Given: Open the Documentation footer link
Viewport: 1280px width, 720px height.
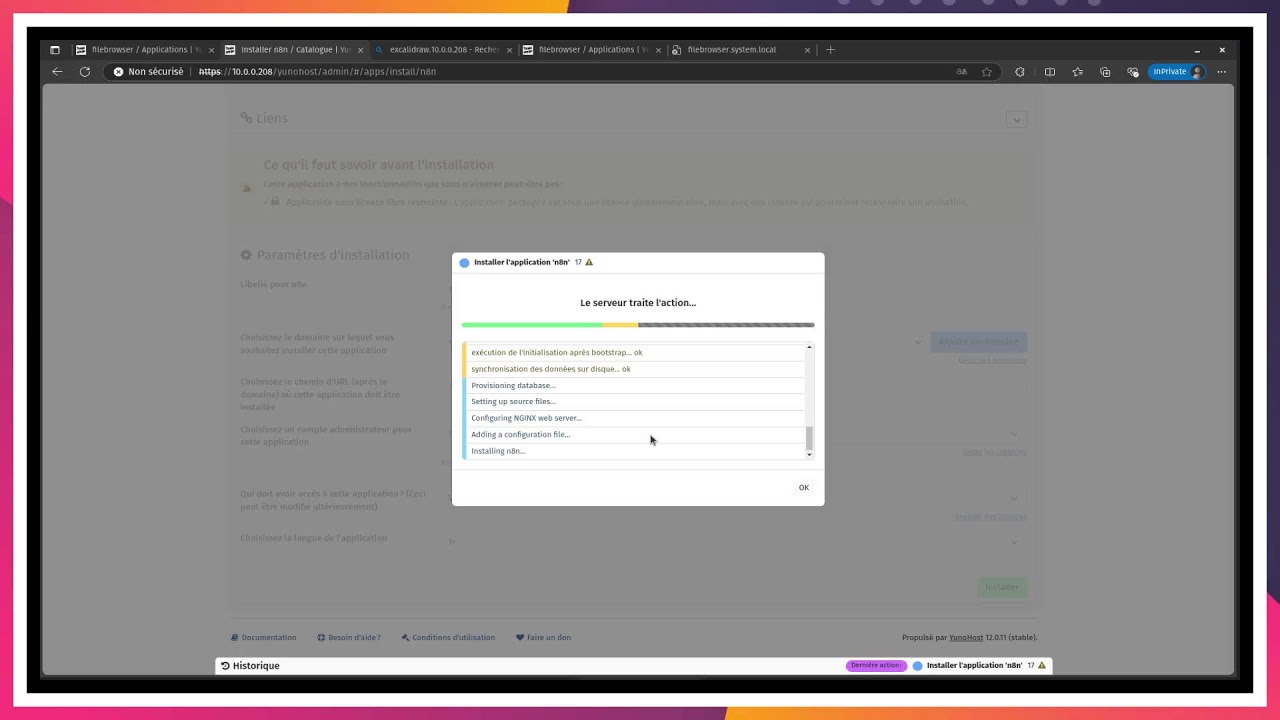Looking at the screenshot, I should tap(264, 637).
